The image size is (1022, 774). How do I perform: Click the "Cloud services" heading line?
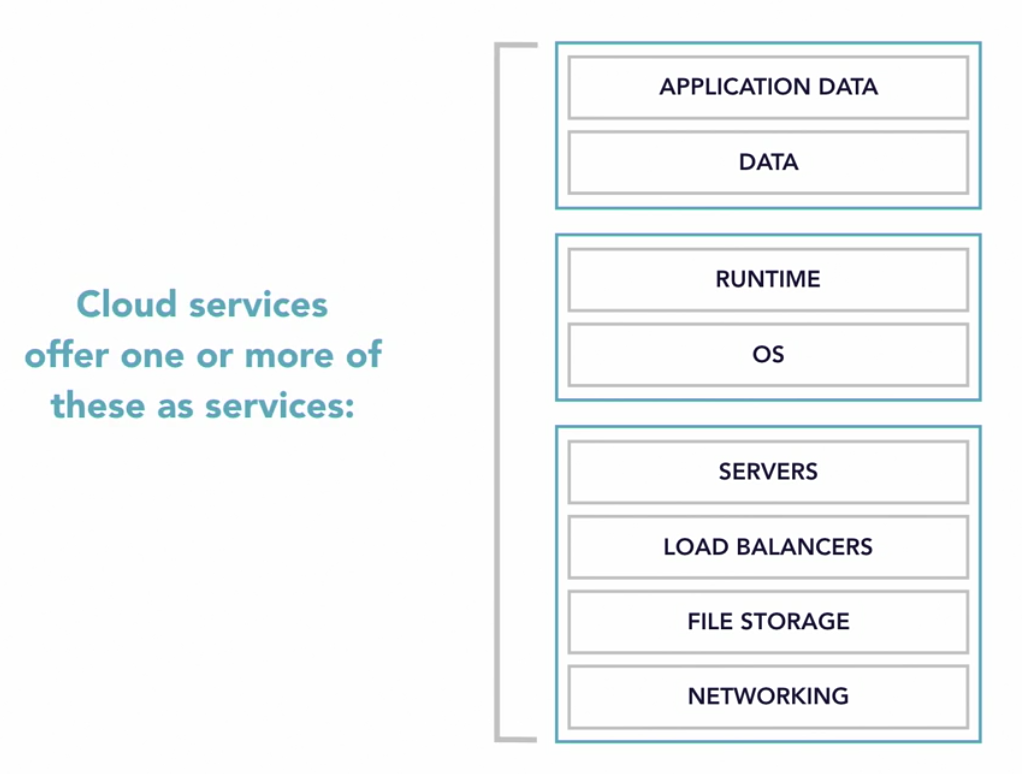pyautogui.click(x=202, y=304)
